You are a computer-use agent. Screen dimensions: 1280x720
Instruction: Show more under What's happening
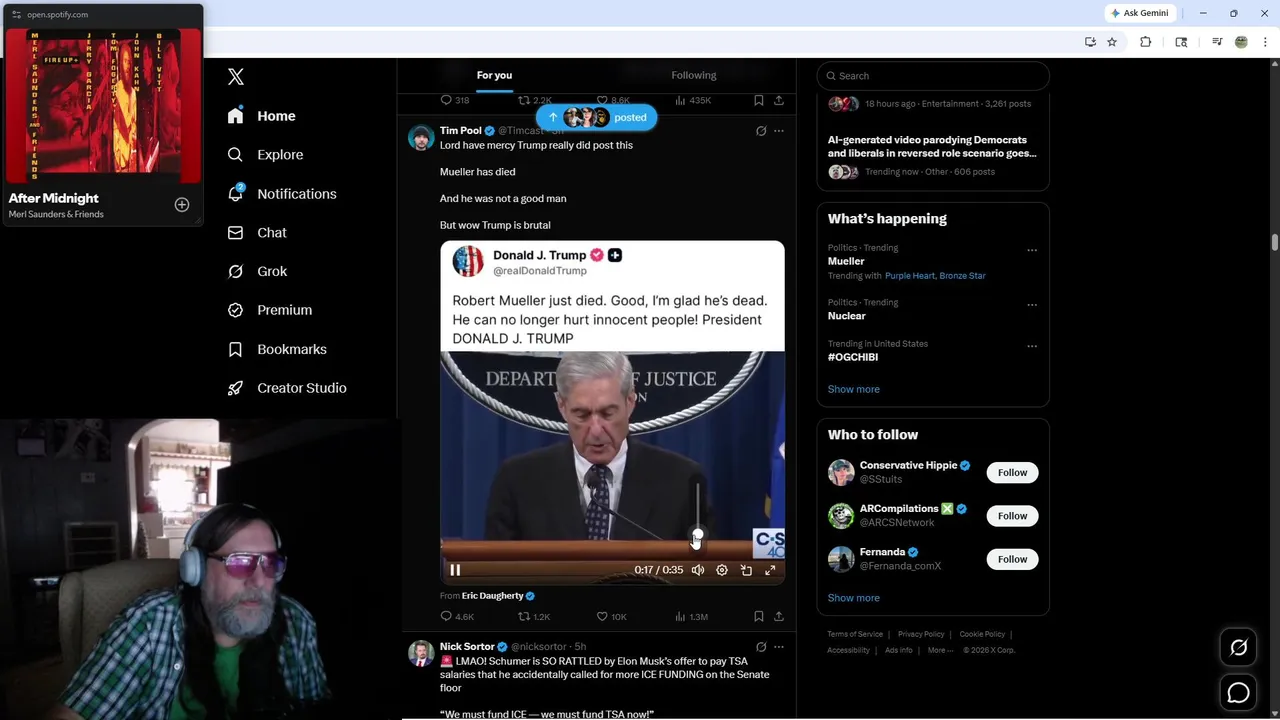[853, 389]
